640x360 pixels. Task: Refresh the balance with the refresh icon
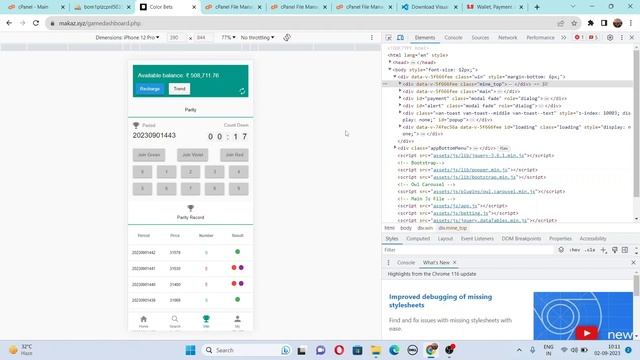242,91
